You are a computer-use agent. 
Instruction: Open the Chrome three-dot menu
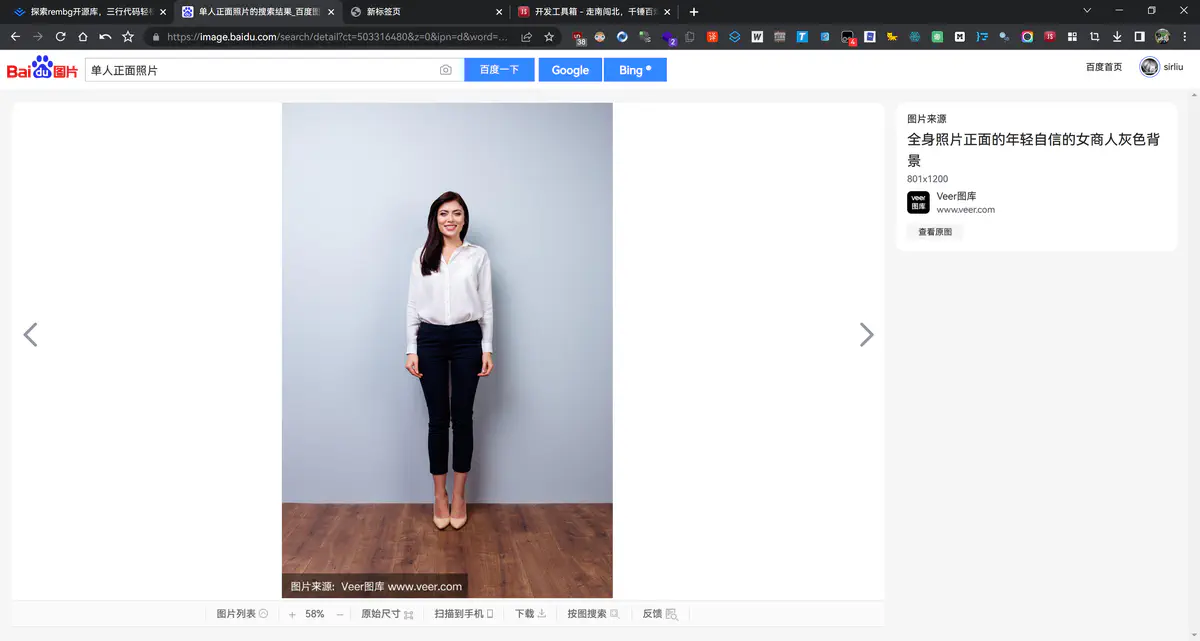pos(1184,37)
